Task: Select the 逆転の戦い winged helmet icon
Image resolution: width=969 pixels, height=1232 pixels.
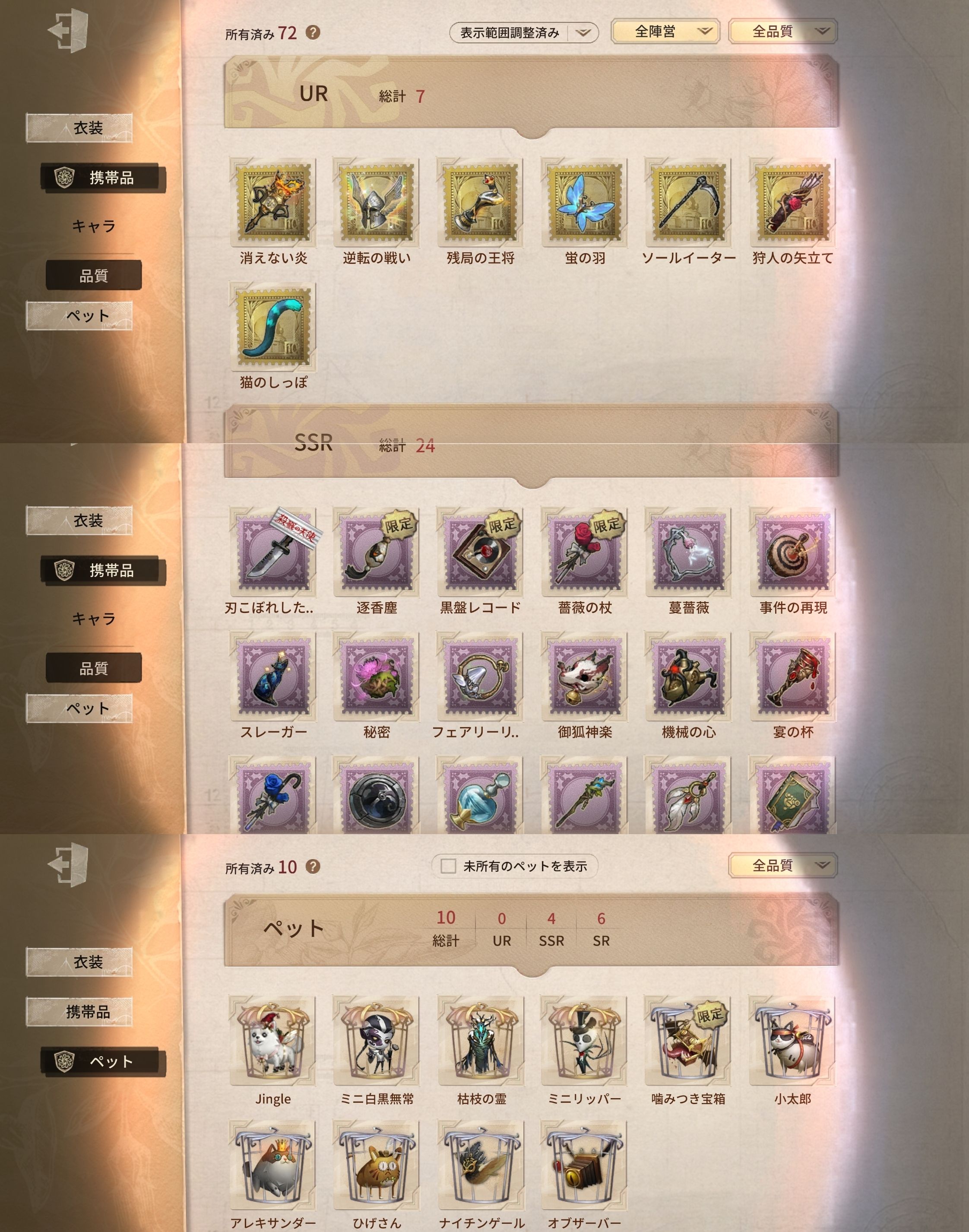Action: click(377, 202)
